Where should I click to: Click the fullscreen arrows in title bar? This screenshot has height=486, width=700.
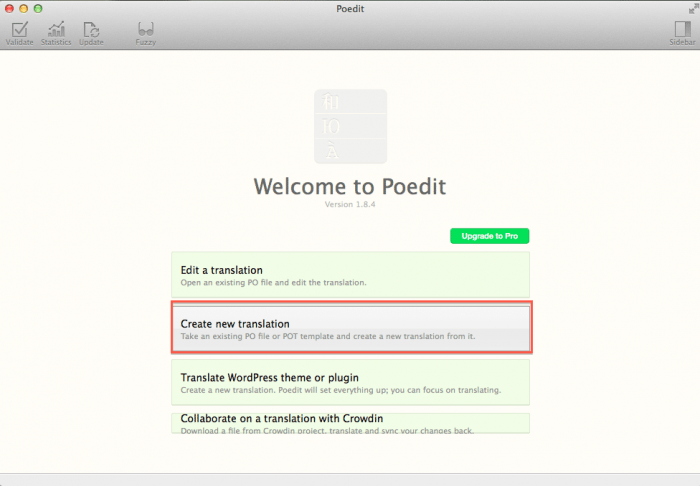point(693,8)
